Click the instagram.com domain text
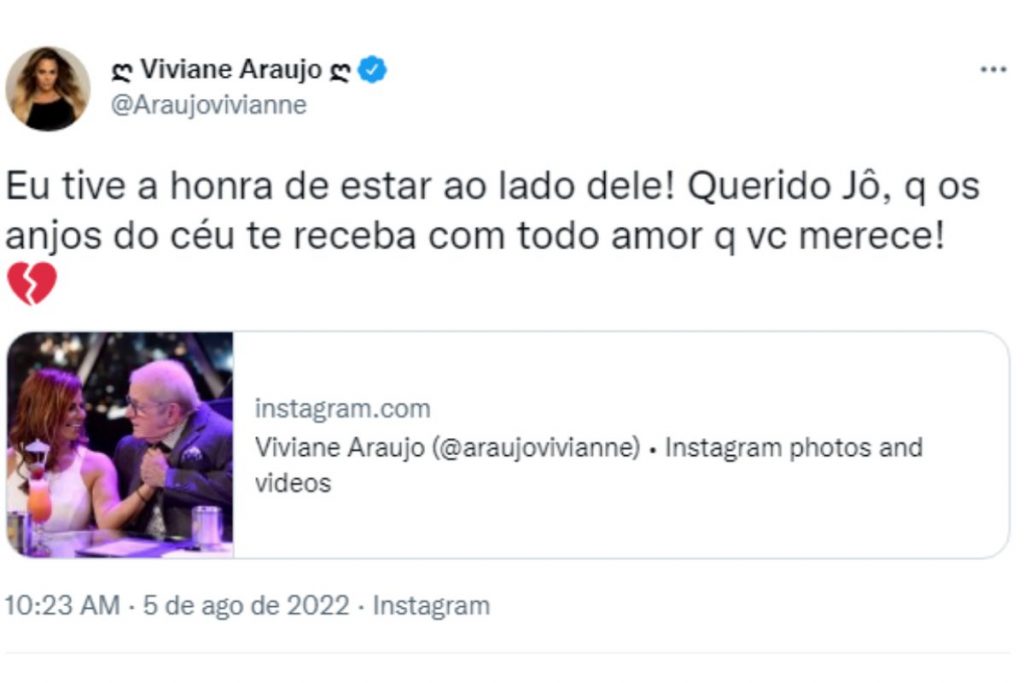 point(343,408)
